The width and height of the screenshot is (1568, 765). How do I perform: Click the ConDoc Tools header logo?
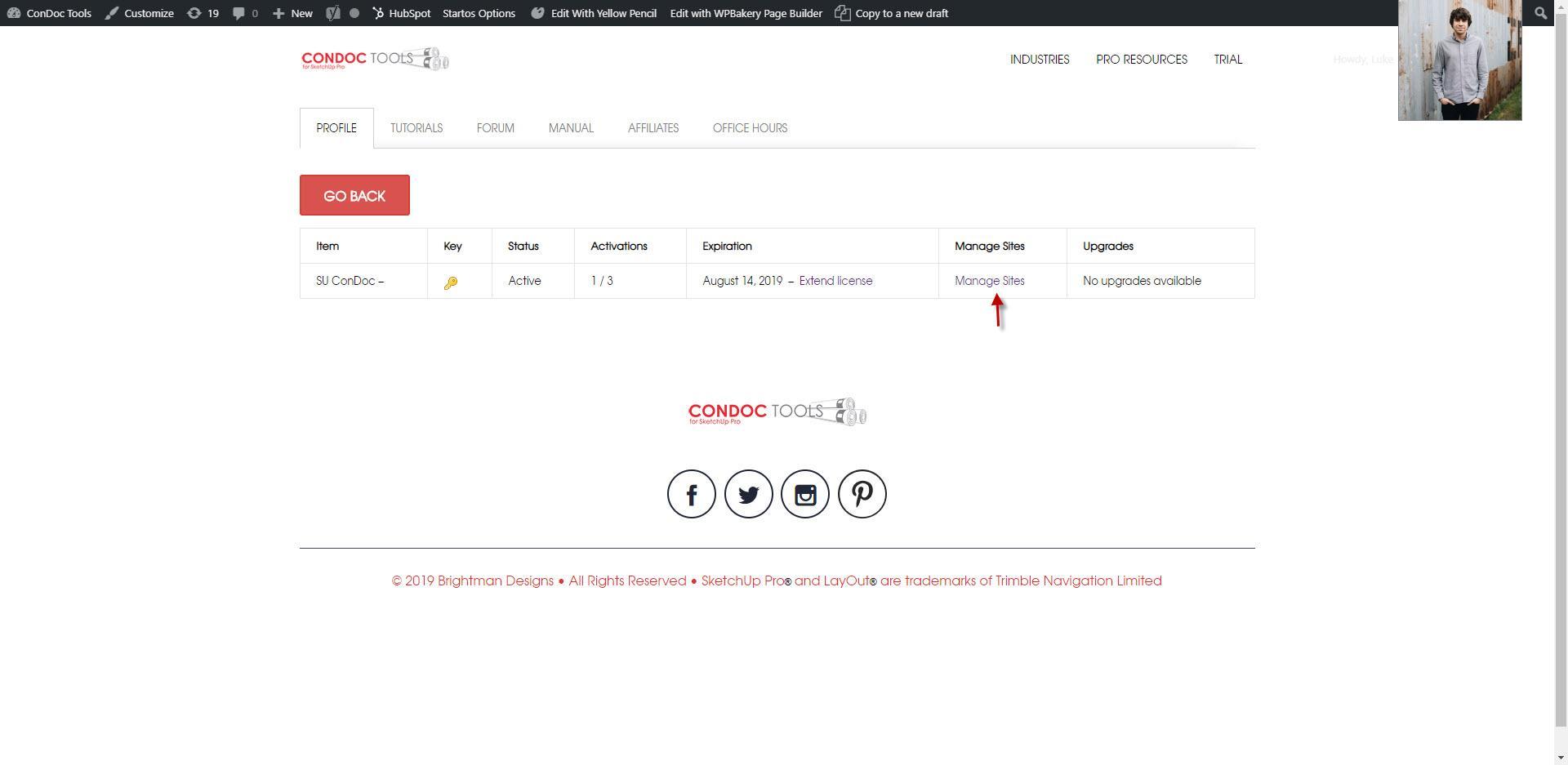point(375,60)
